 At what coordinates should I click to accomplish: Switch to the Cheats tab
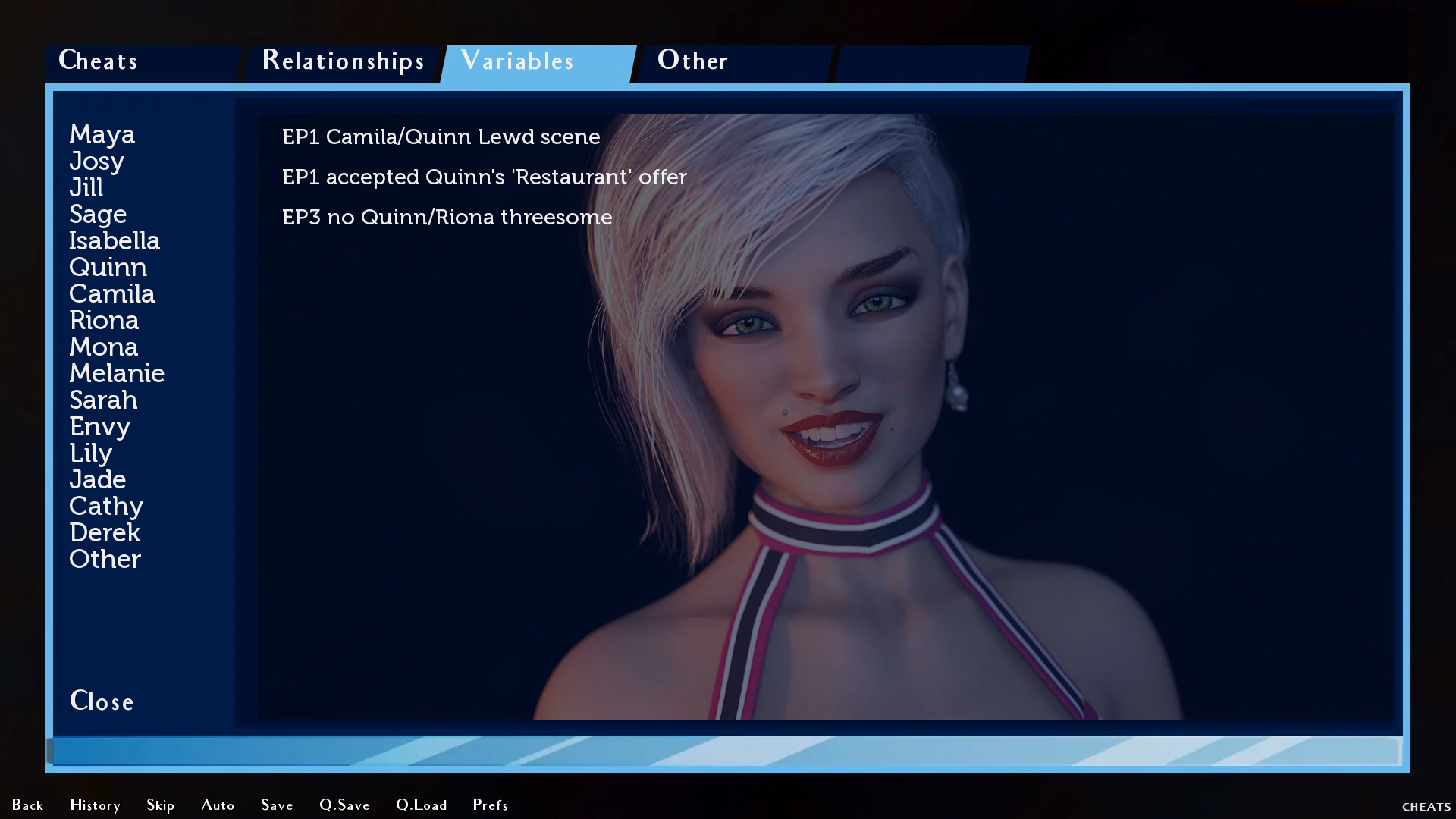click(99, 61)
